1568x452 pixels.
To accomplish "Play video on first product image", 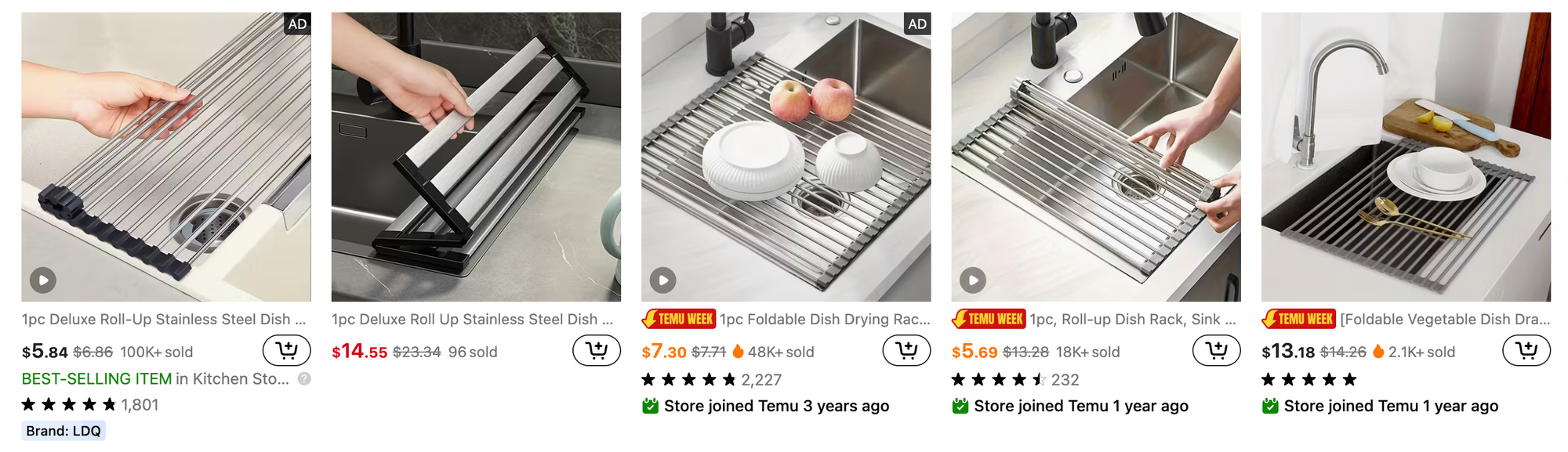I will click(x=43, y=280).
